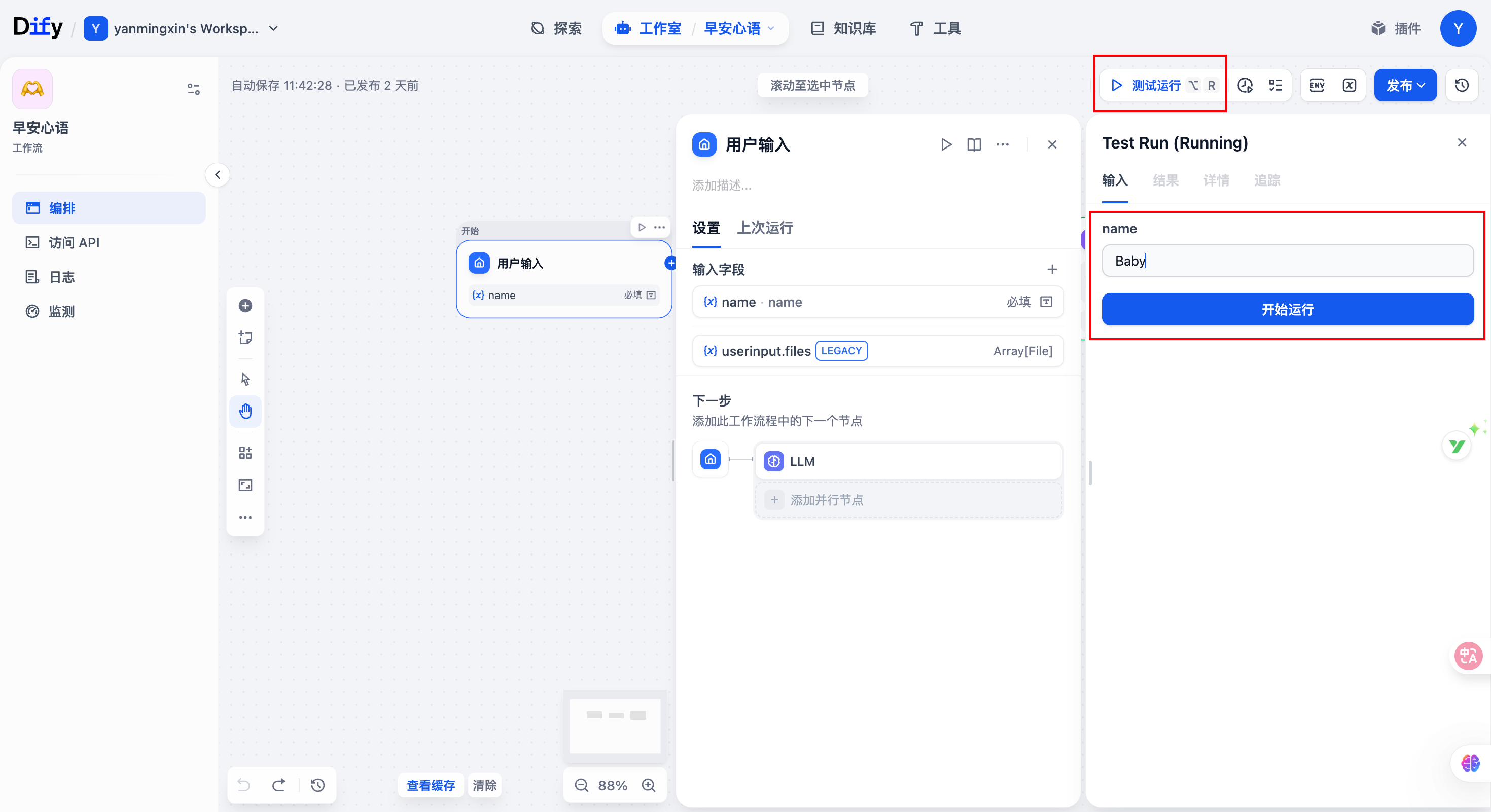Click the add node plus icon
The width and height of the screenshot is (1491, 812).
click(245, 305)
